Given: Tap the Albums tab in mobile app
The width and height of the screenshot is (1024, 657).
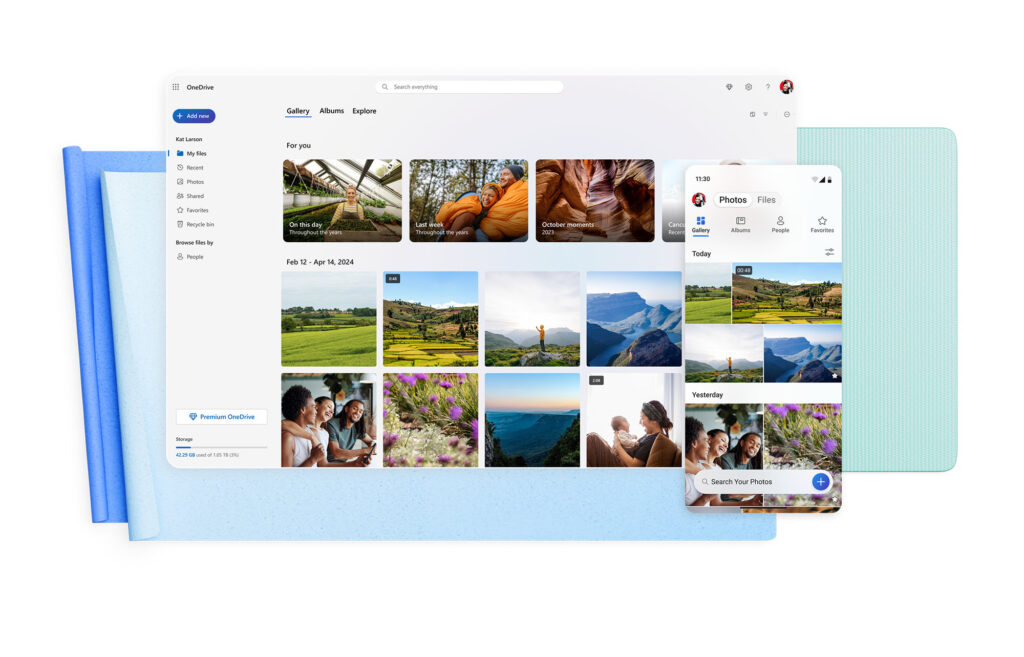Looking at the screenshot, I should 741,225.
